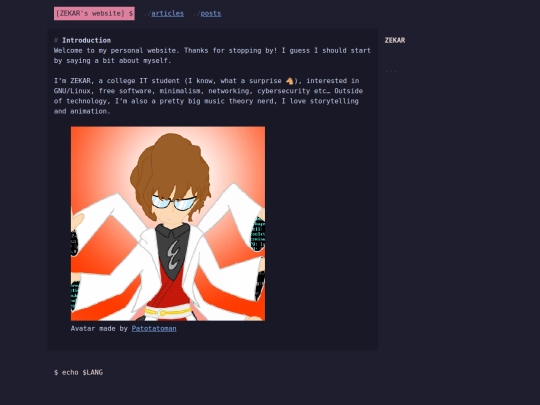Click the "Welcome to my personal website" sentence

tap(116, 51)
